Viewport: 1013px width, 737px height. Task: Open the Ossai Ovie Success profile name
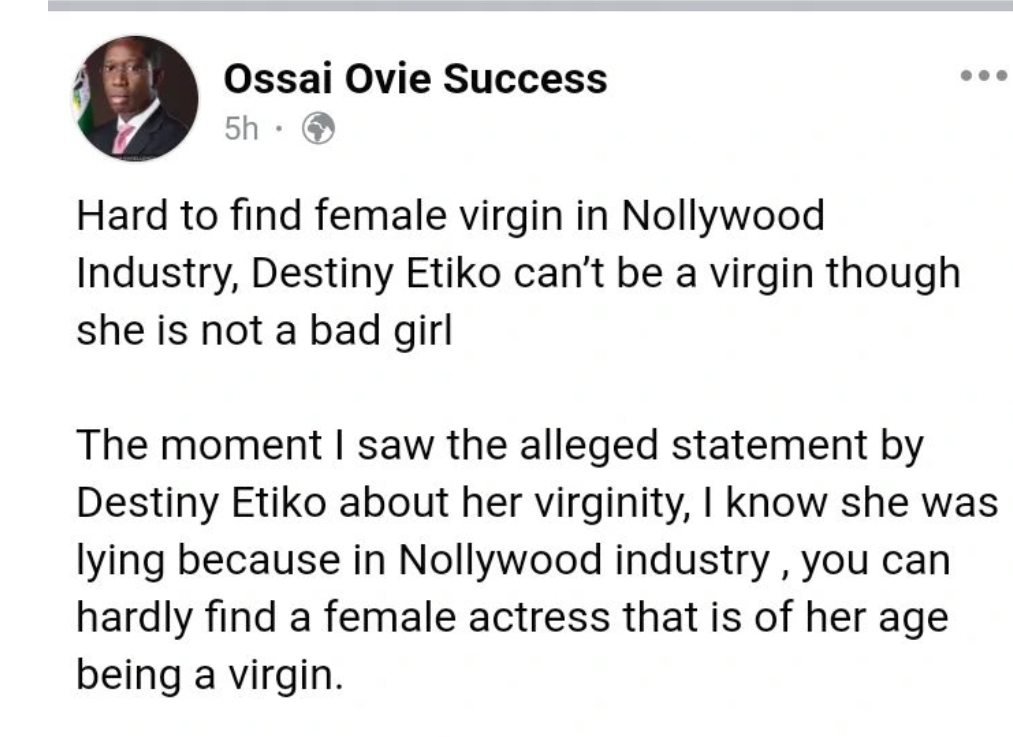(415, 79)
